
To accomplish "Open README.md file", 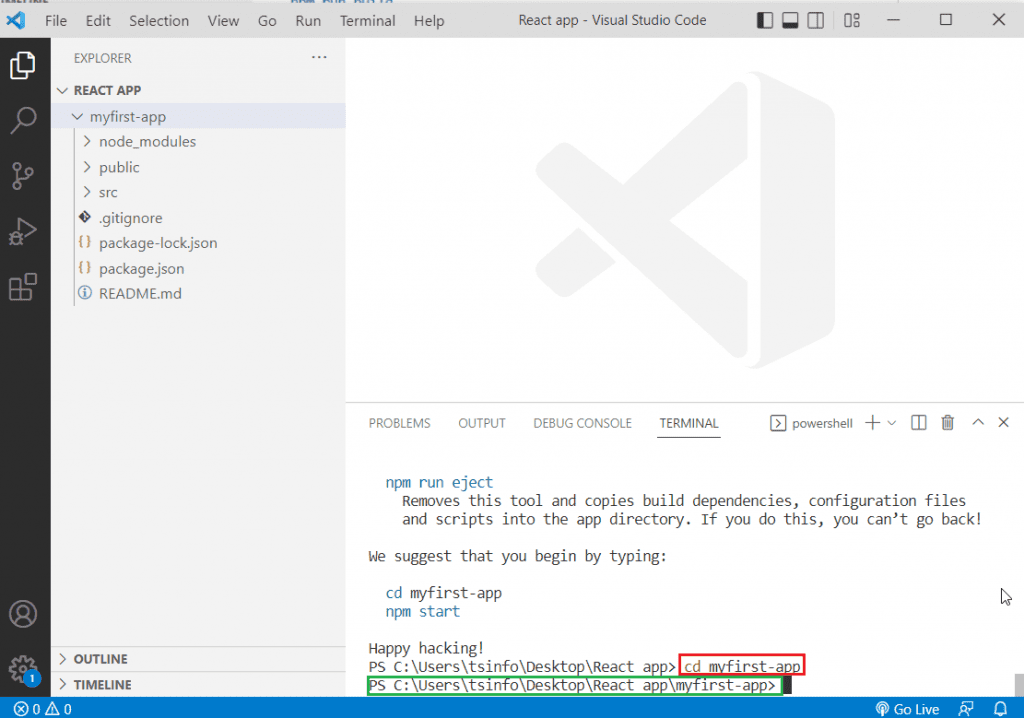I will pos(198,293).
